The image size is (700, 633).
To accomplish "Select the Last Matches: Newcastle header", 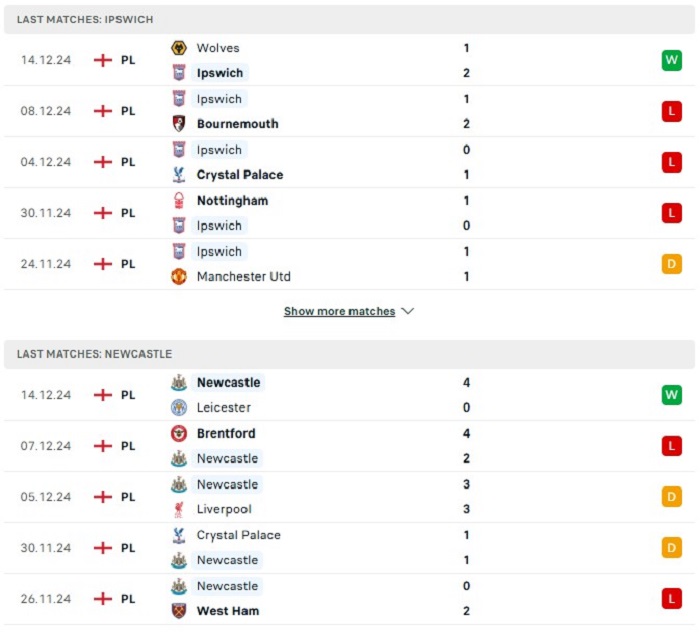I will 95,354.
